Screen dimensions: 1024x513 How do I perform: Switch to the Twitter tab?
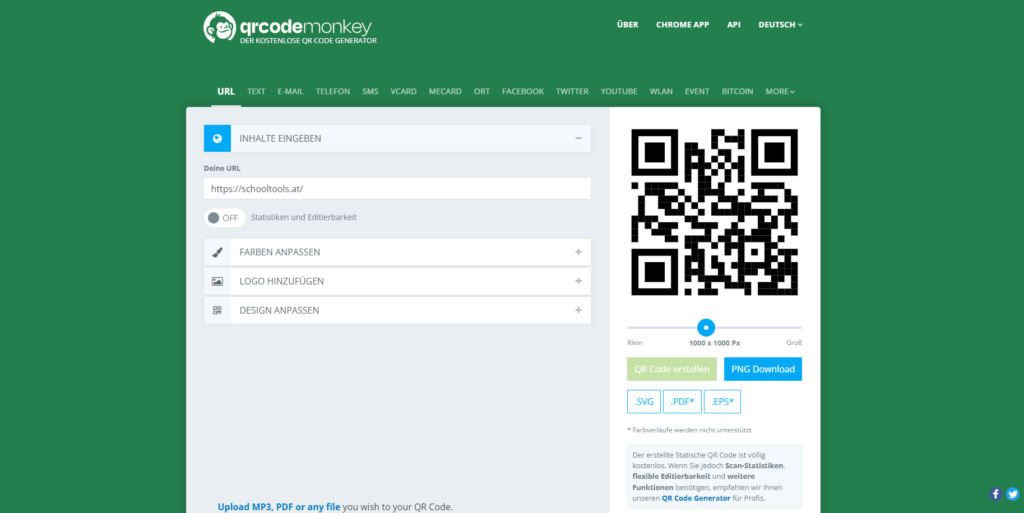pyautogui.click(x=572, y=91)
